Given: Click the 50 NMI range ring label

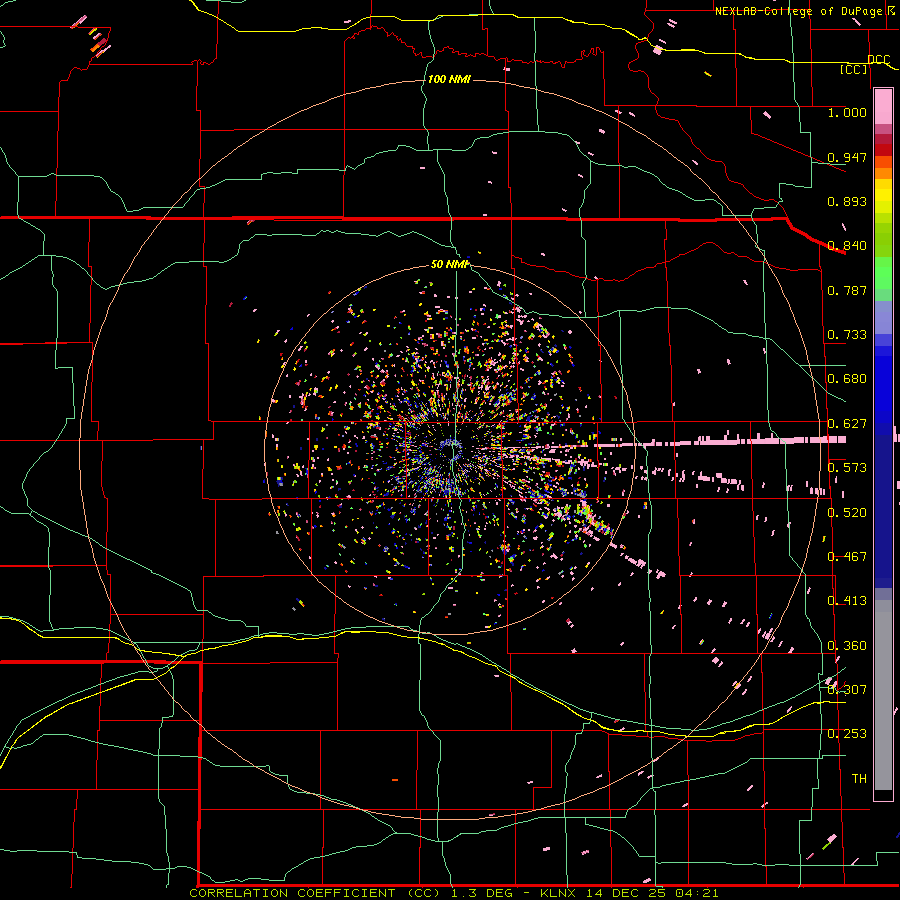Looking at the screenshot, I should click(450, 265).
